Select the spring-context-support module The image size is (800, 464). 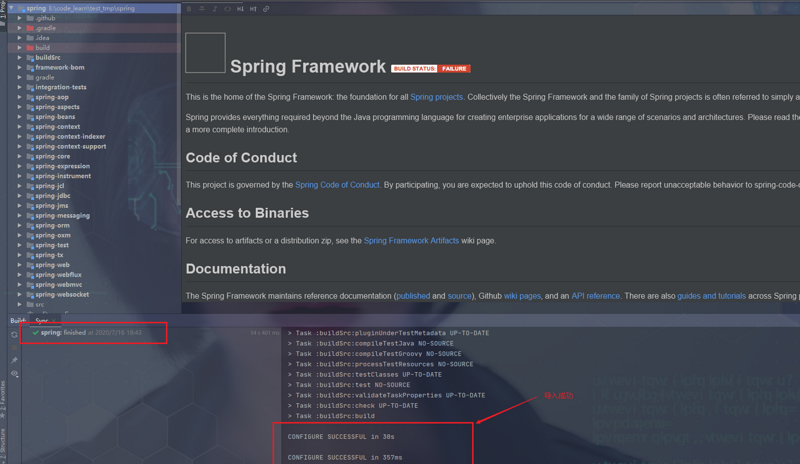click(71, 146)
